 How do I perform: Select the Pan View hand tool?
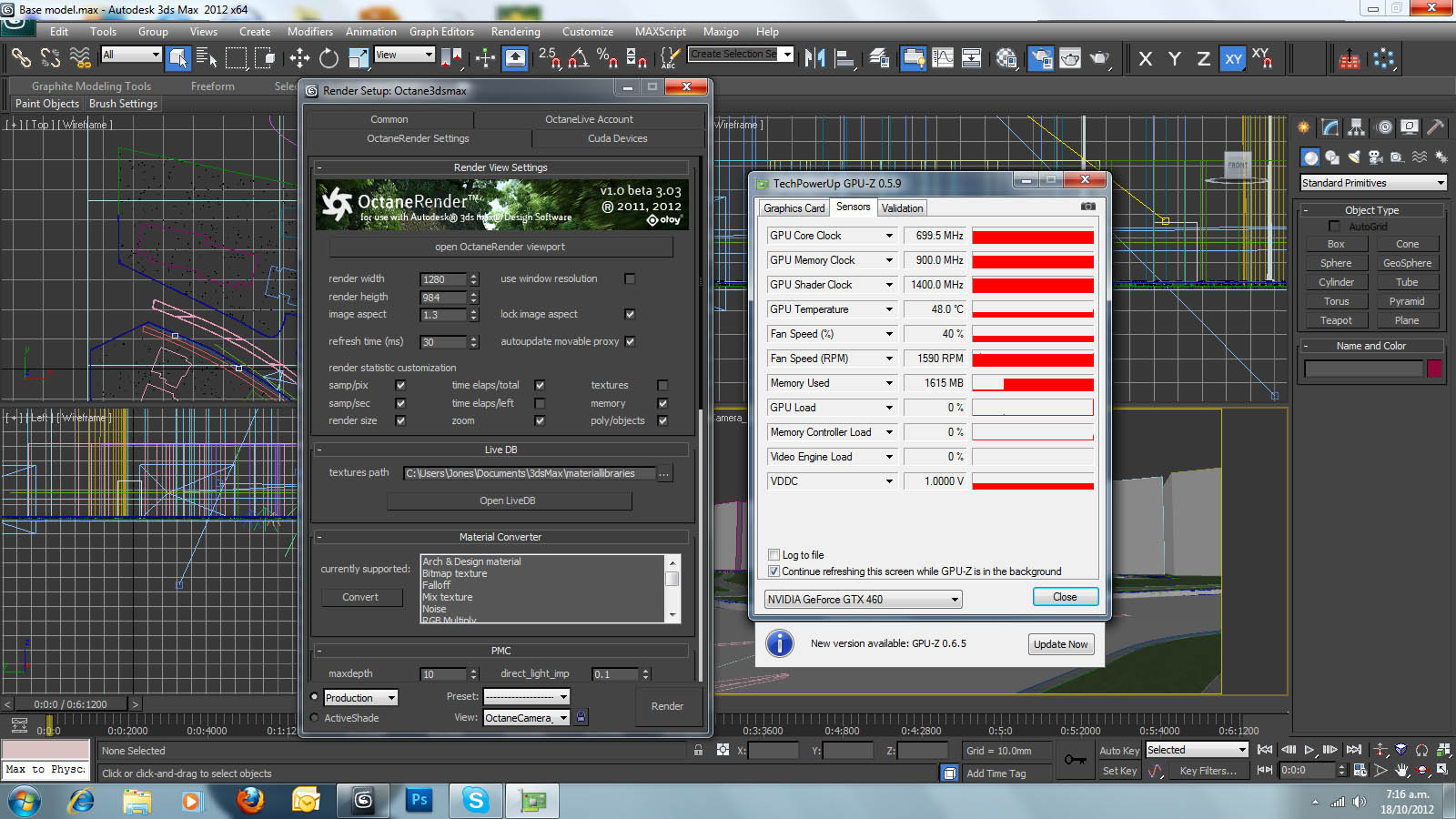(x=1401, y=770)
